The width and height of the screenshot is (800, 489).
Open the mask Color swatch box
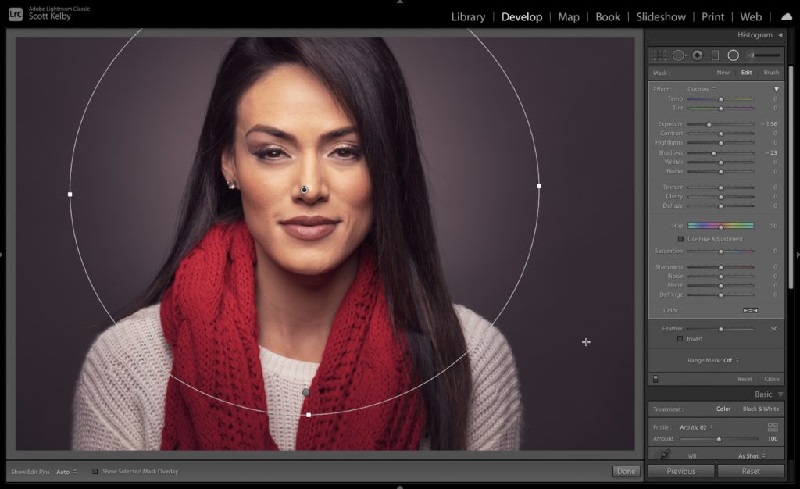click(x=750, y=310)
